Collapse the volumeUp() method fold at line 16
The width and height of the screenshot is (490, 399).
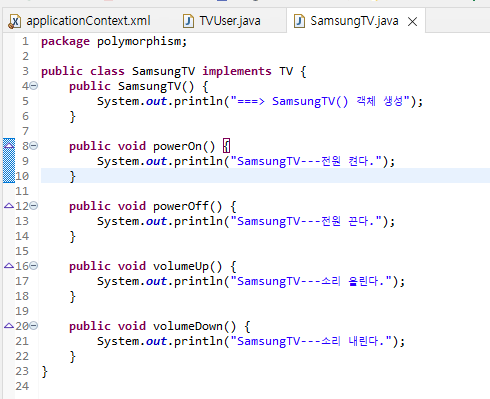(x=34, y=266)
